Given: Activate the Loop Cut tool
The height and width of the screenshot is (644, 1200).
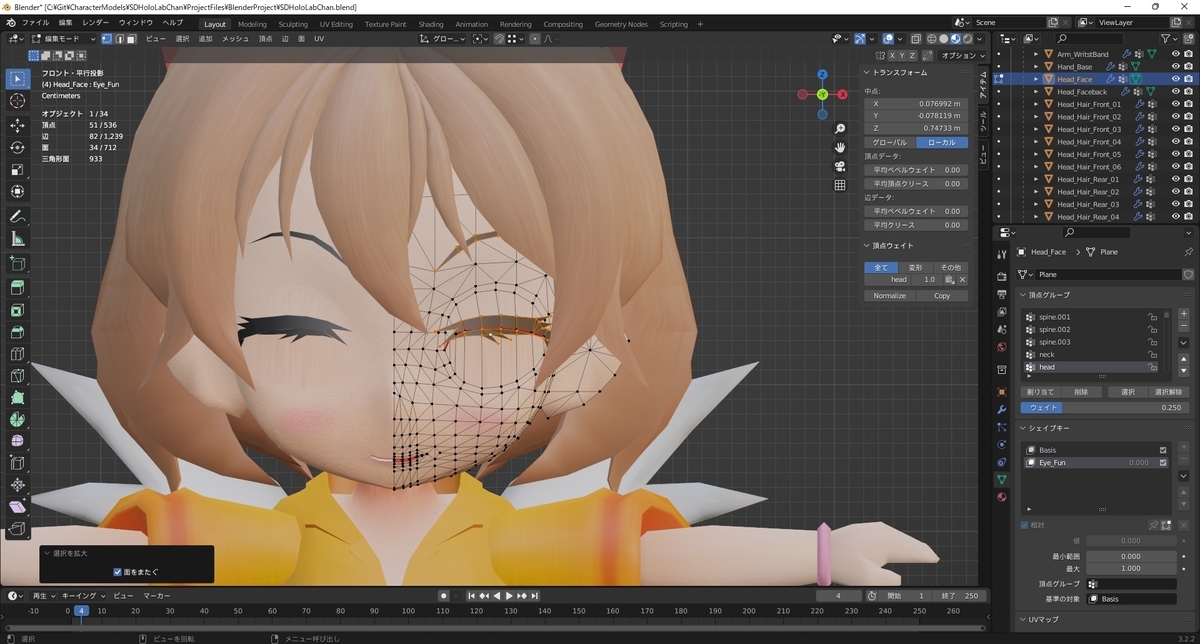Looking at the screenshot, I should [17, 354].
